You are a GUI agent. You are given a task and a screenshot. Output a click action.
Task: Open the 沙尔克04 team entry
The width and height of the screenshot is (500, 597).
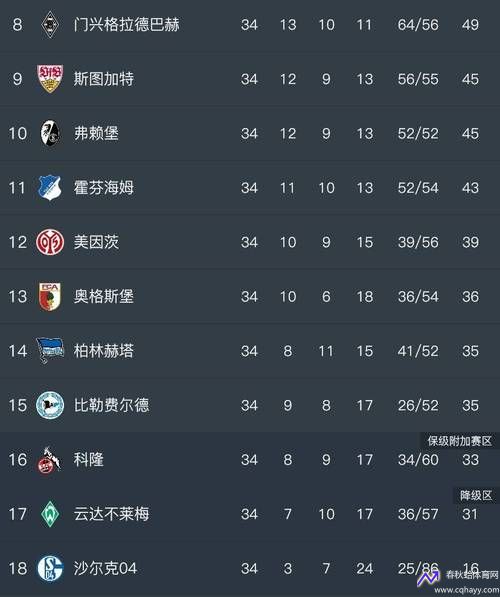point(105,568)
